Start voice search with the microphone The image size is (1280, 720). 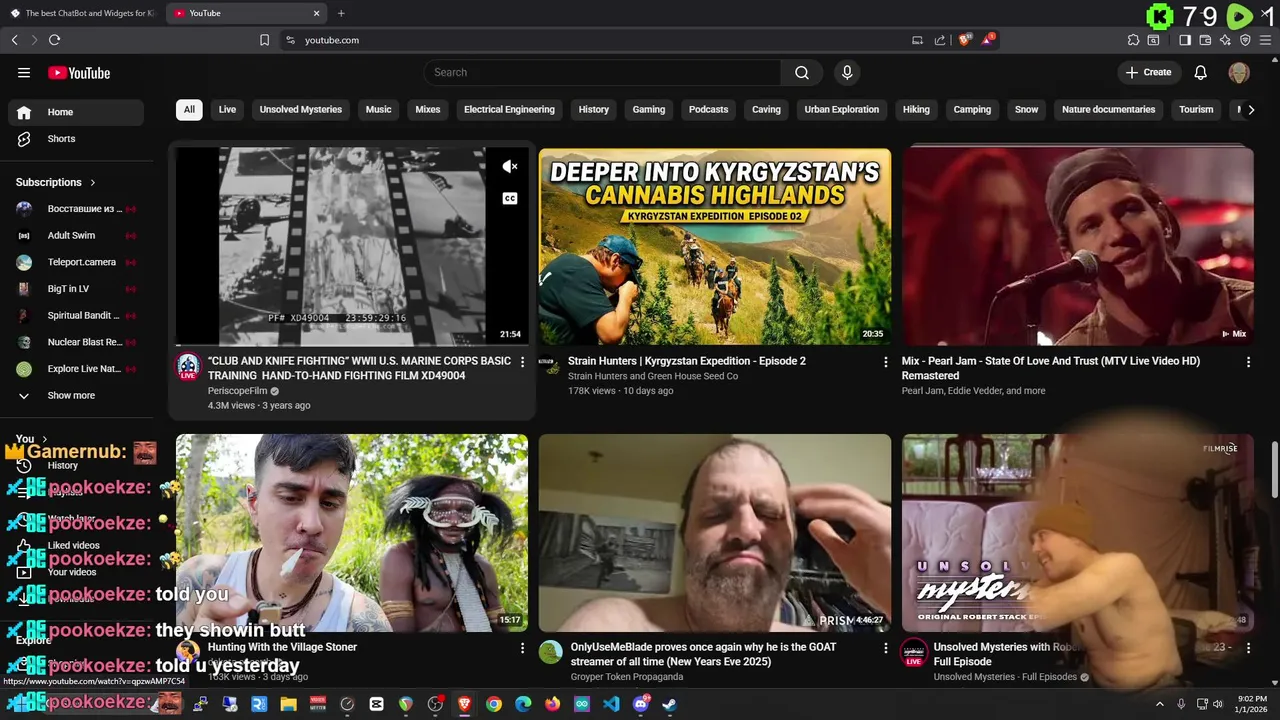click(847, 72)
